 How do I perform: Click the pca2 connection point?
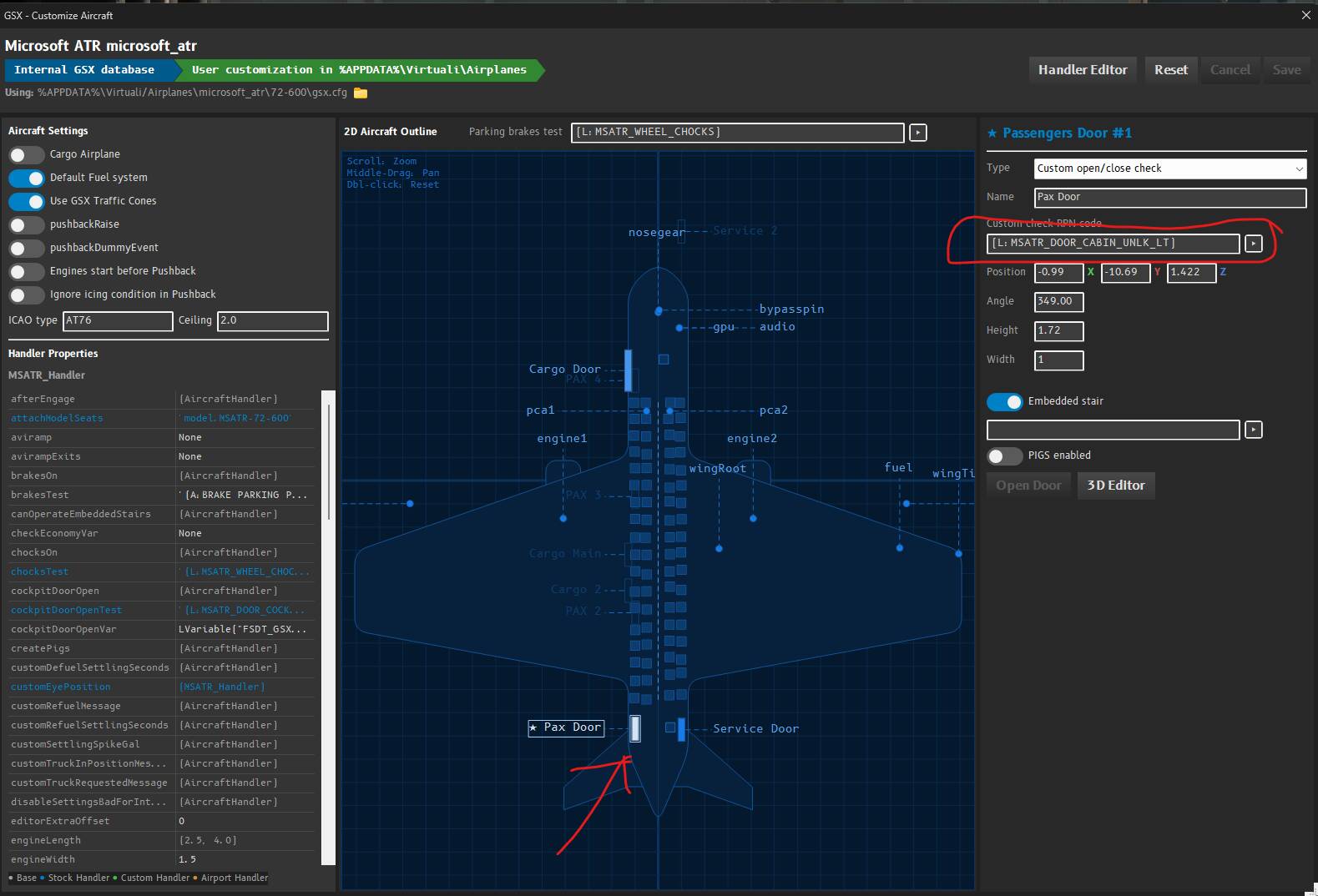coord(669,410)
